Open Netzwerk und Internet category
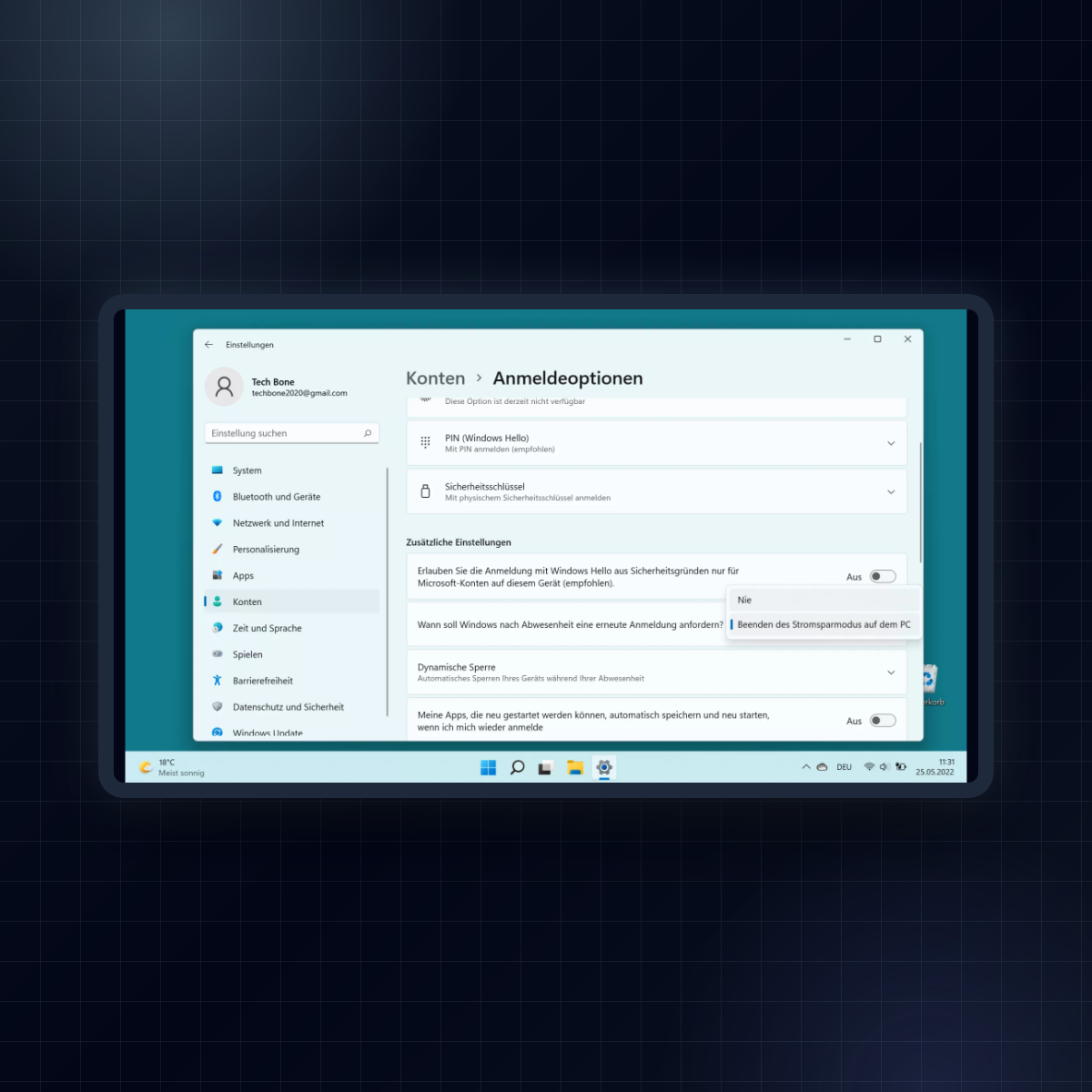 click(x=292, y=523)
